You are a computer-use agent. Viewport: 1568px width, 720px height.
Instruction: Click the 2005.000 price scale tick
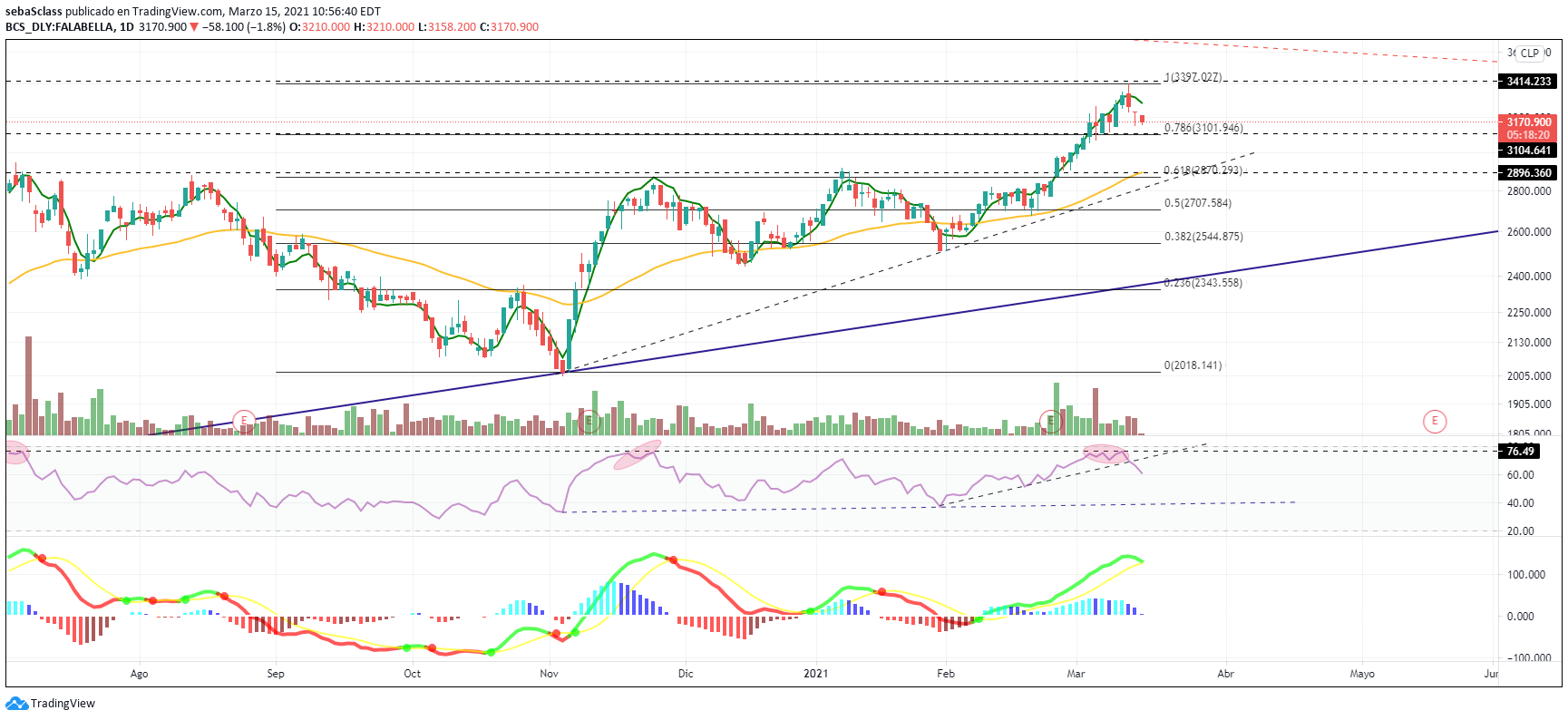pos(1529,376)
